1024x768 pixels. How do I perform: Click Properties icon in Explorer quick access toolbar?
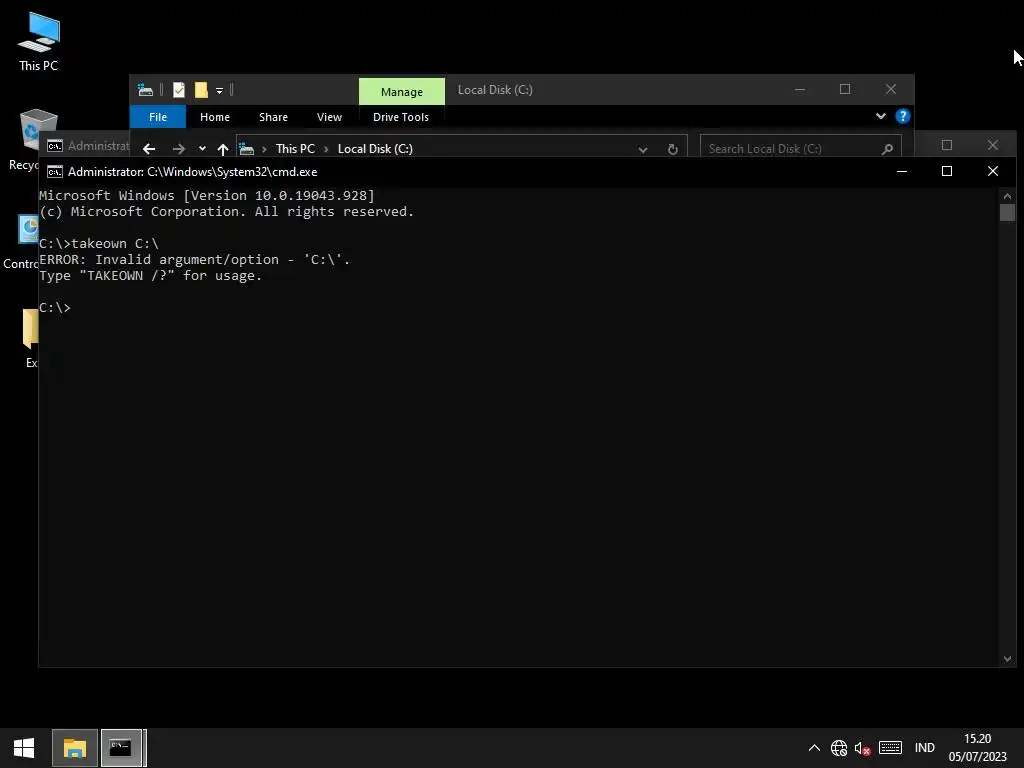(178, 90)
